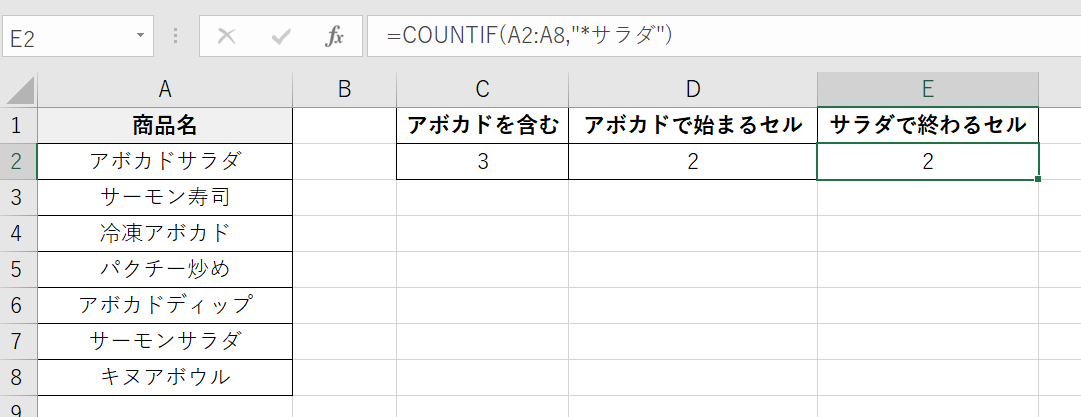Click the fill handle of cell E2
The height and width of the screenshot is (417, 1081).
click(x=1039, y=179)
